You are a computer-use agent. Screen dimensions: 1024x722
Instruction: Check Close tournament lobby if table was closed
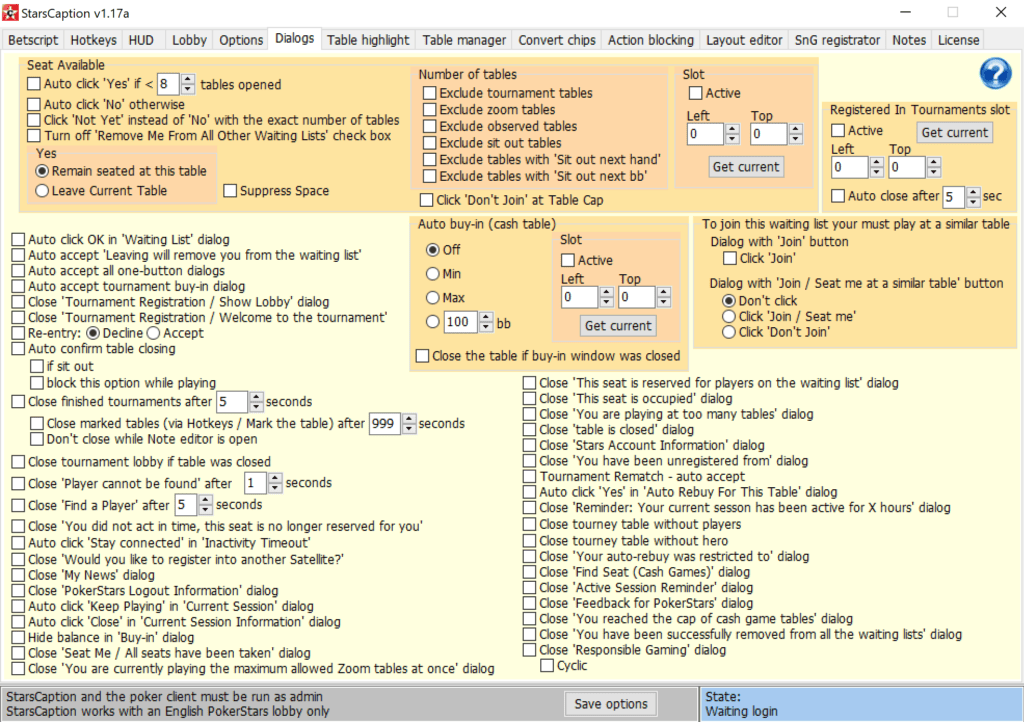click(x=18, y=462)
